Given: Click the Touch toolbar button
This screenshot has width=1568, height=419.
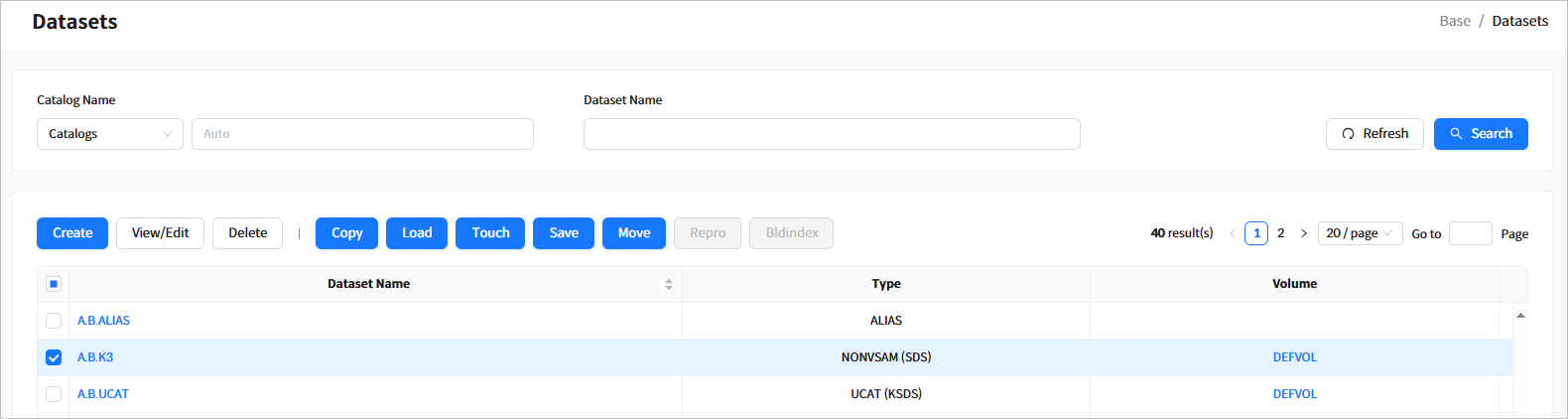Looking at the screenshot, I should click(x=490, y=233).
